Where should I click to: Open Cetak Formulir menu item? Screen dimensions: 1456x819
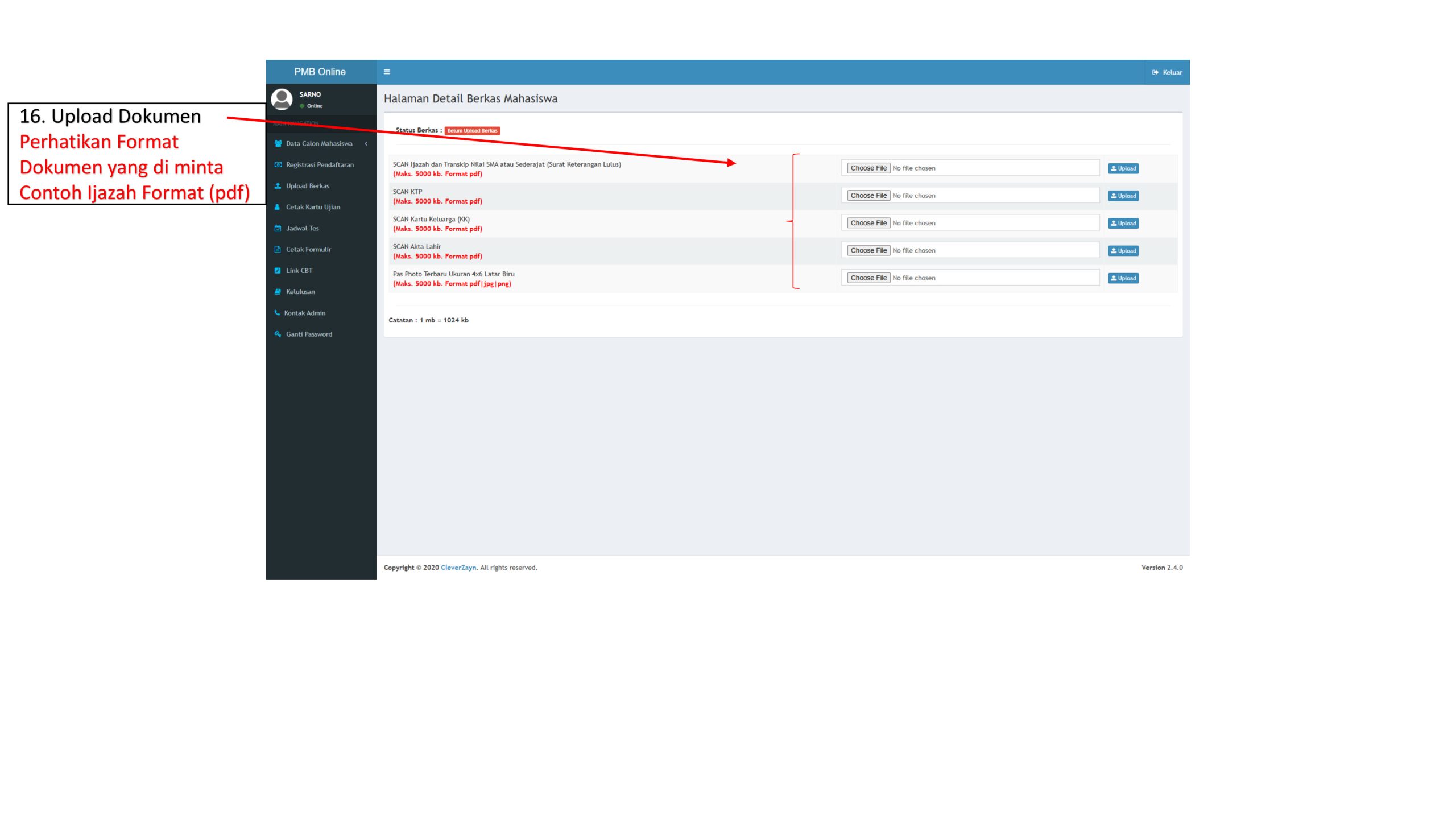308,249
